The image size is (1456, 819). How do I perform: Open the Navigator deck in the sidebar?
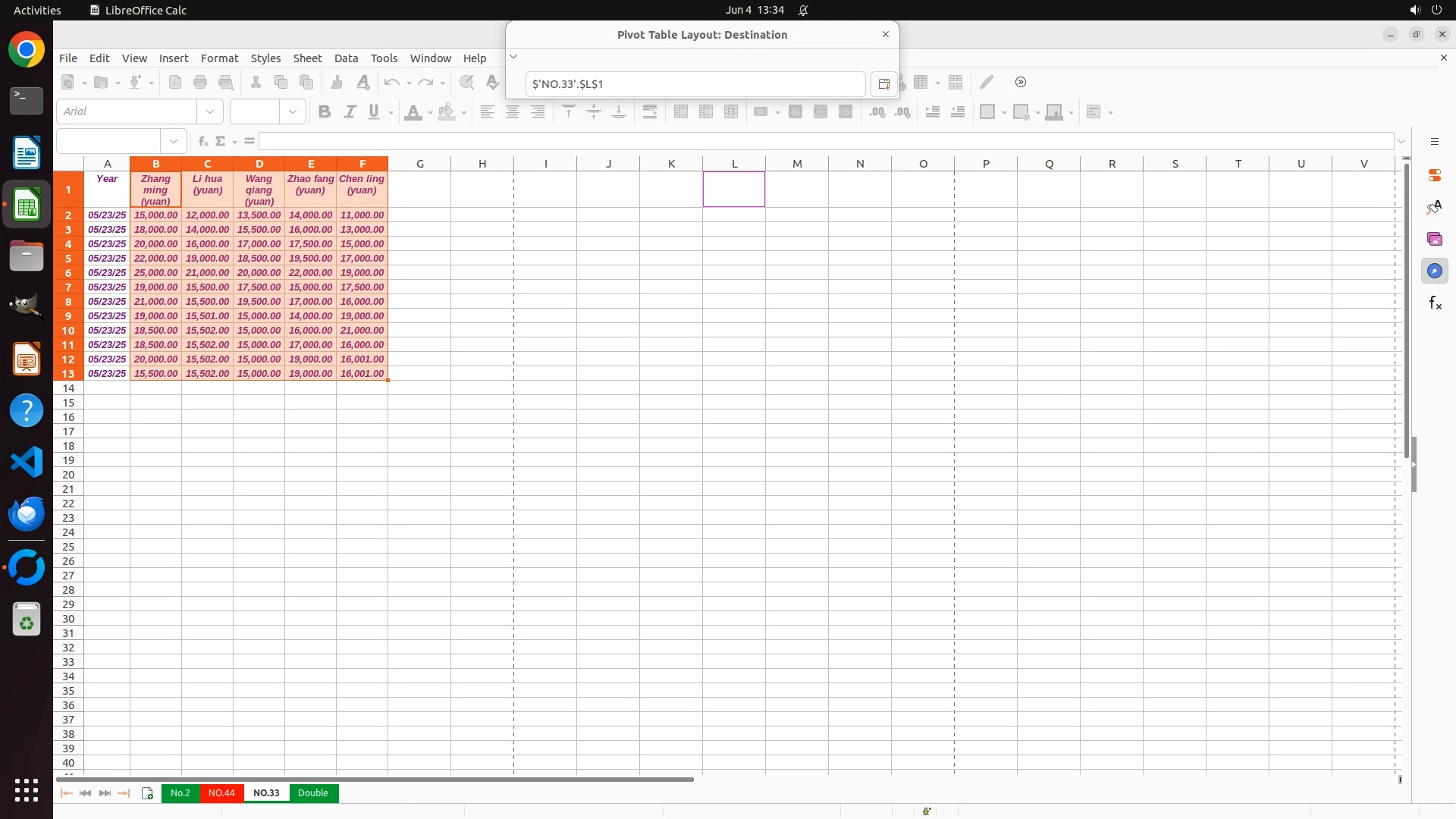click(x=1434, y=271)
